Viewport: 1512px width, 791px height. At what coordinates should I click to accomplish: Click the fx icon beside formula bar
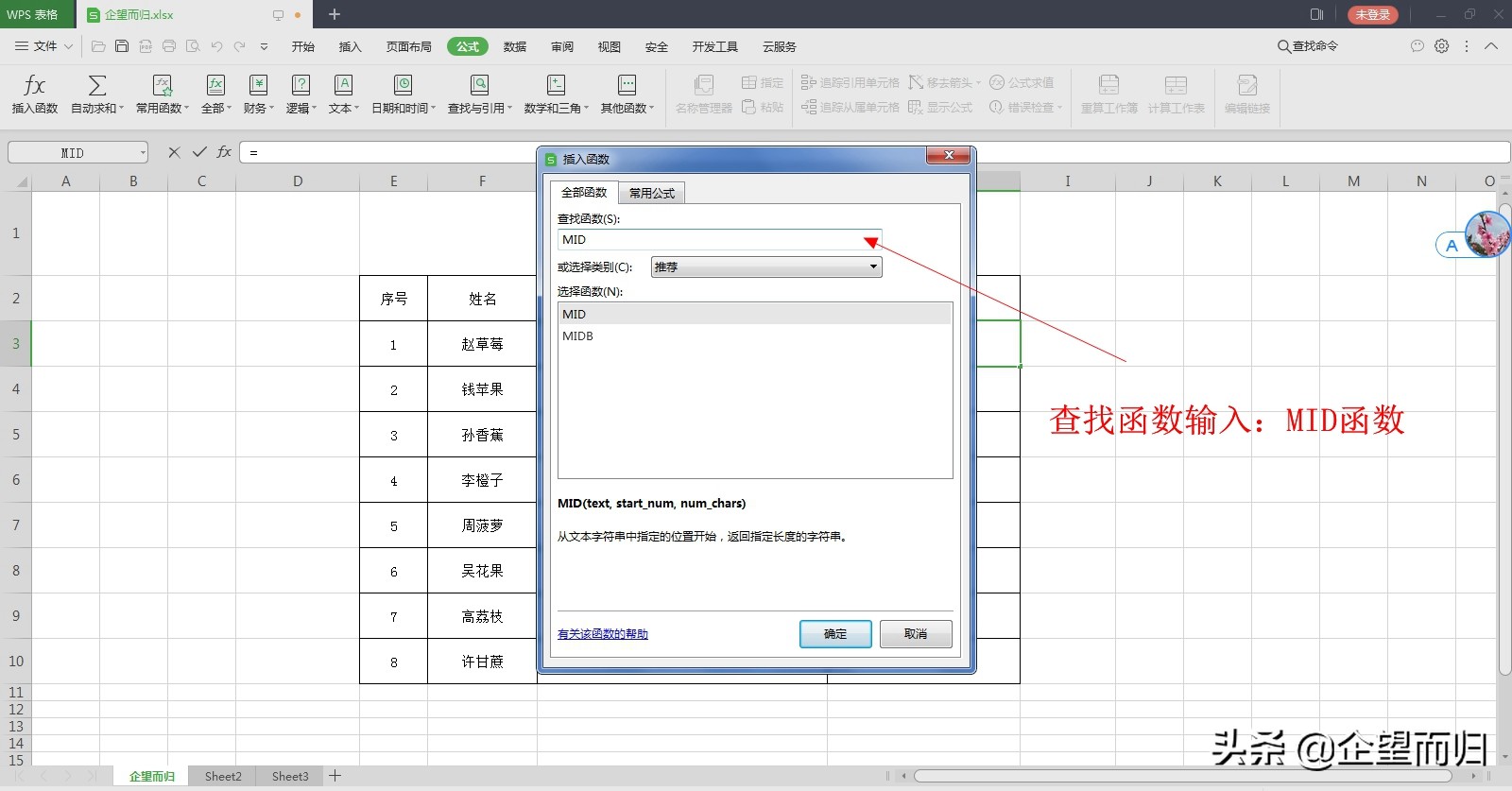click(224, 152)
